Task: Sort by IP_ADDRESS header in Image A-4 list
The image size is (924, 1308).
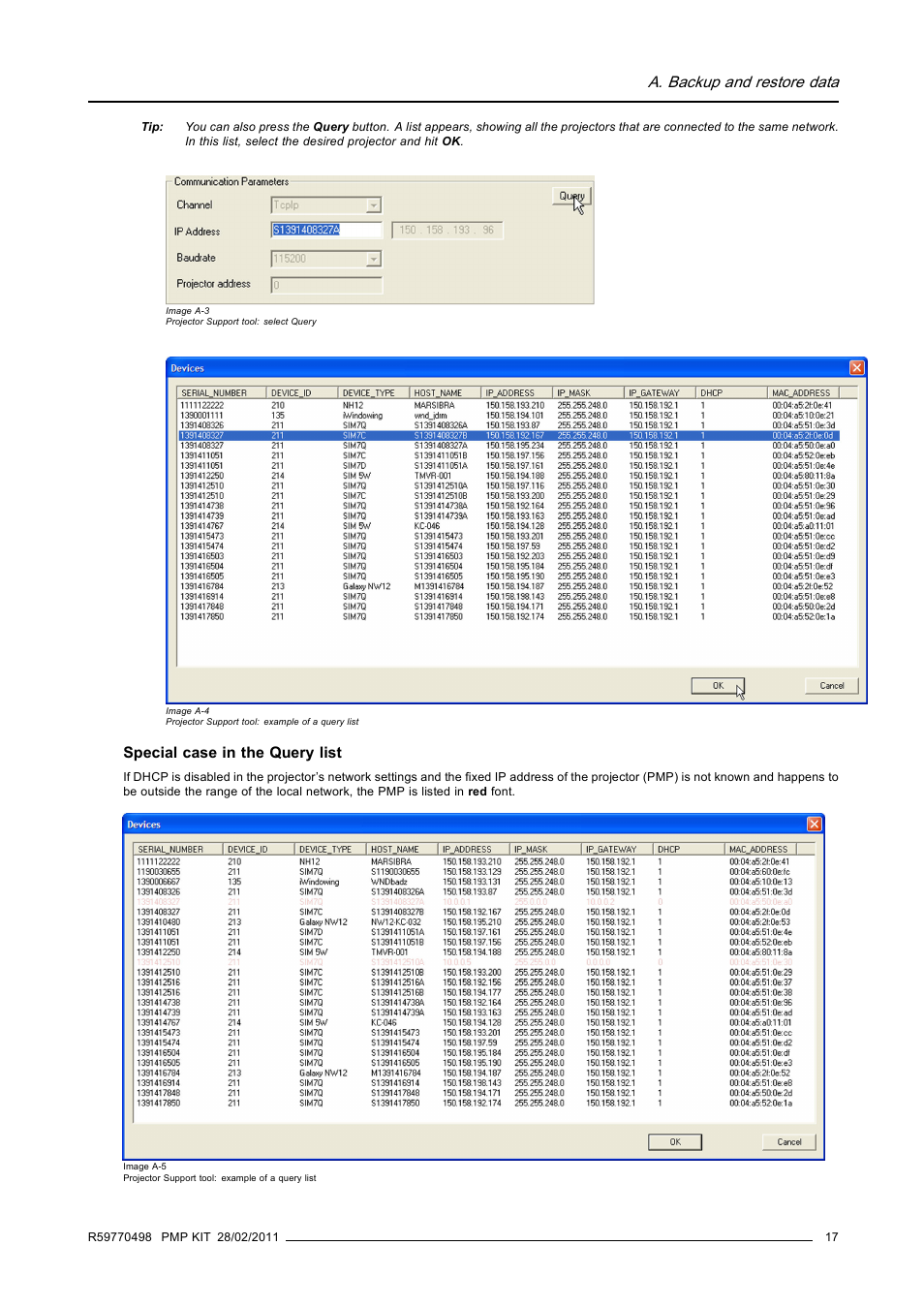Action: pos(517,393)
